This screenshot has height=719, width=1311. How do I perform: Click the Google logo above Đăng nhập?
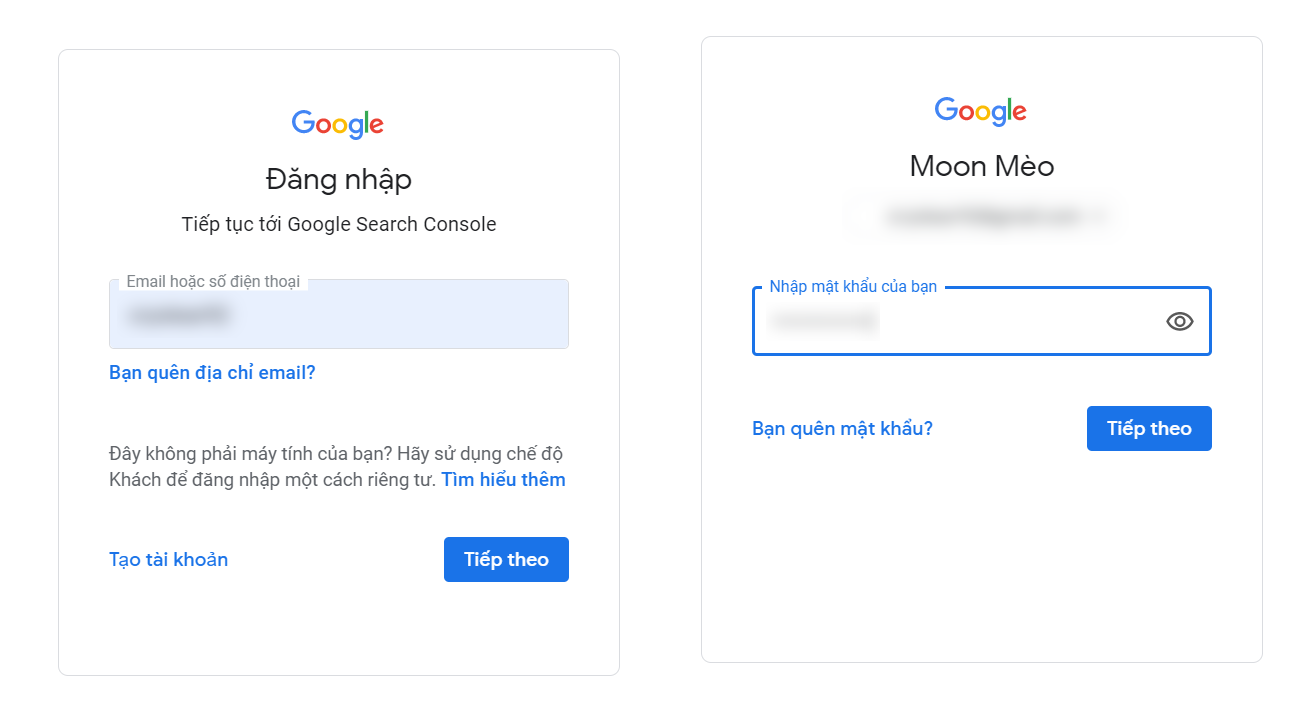(338, 124)
